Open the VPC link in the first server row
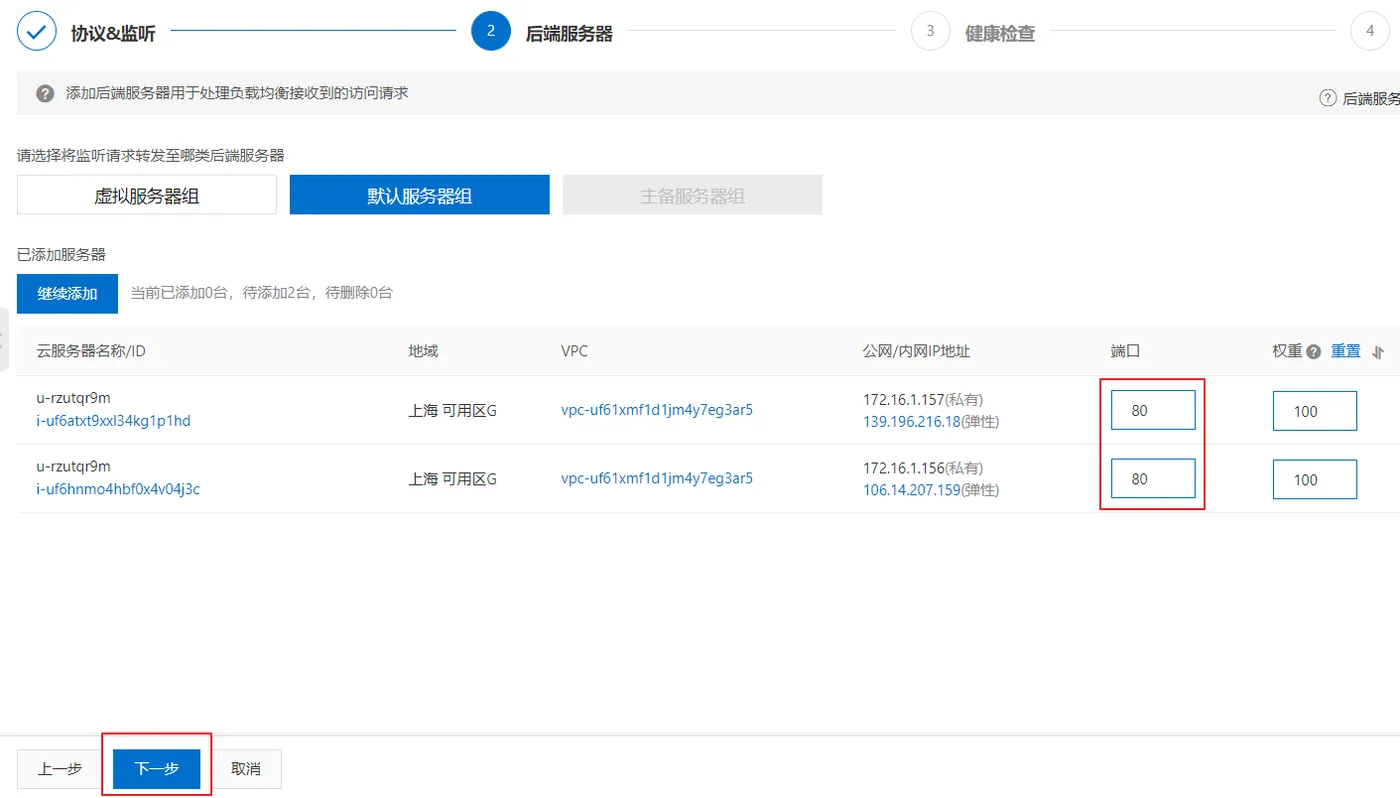Screen dimensions: 1400x798 pyautogui.click(x=657, y=410)
